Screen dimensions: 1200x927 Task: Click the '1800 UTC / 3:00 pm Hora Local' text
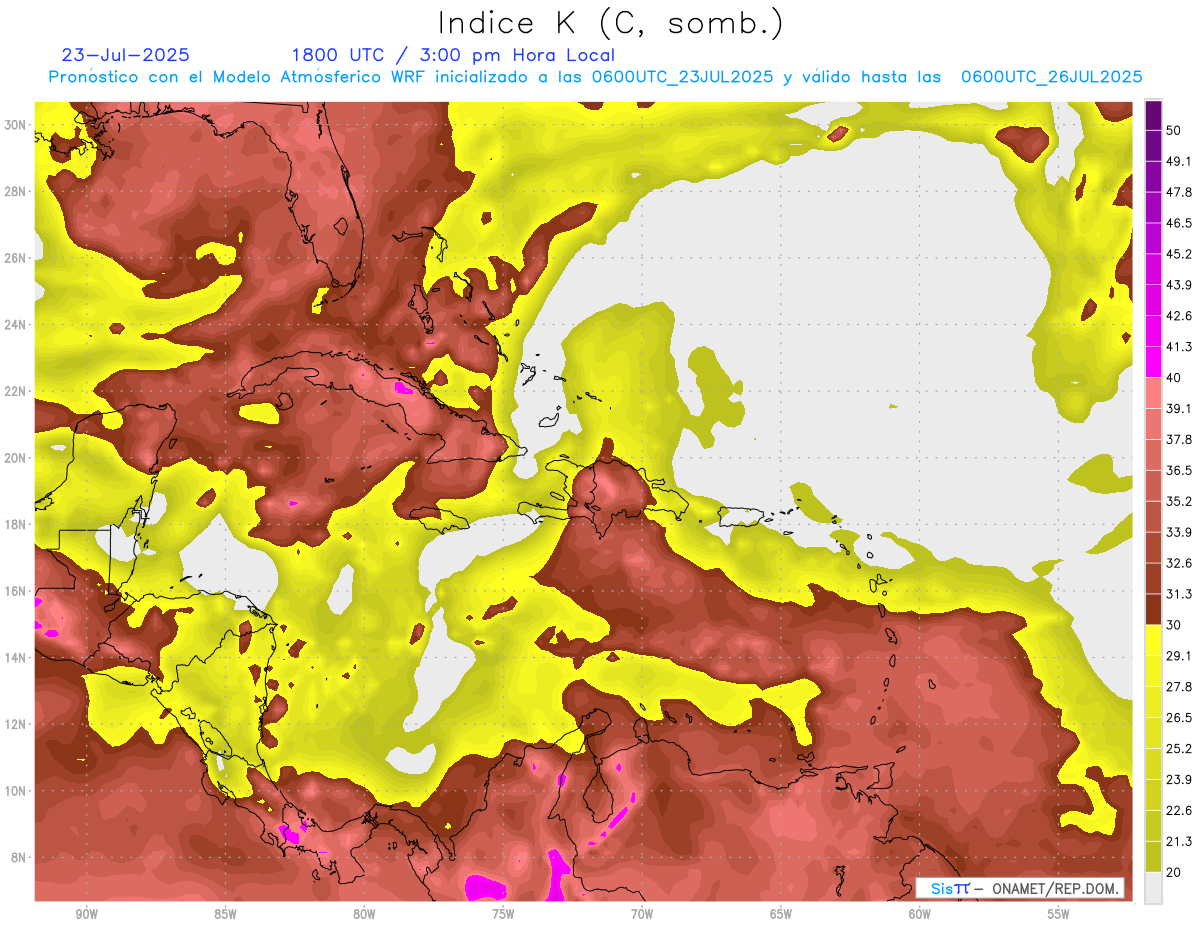click(x=453, y=55)
